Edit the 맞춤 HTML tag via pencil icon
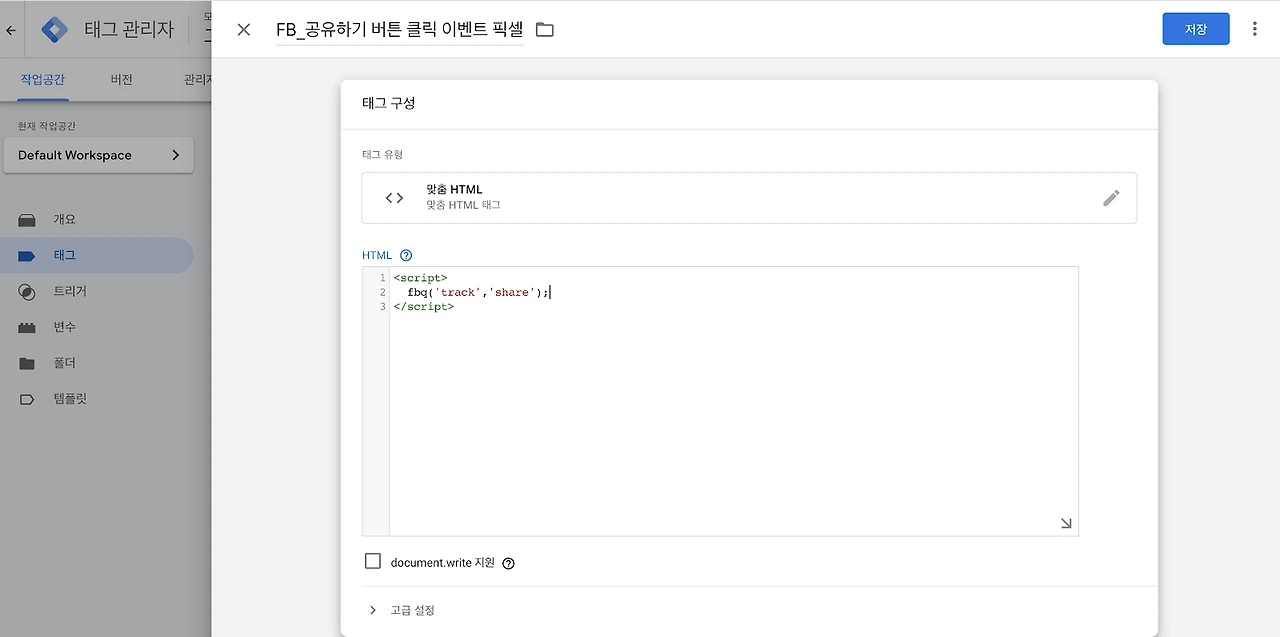This screenshot has width=1280, height=637. [1111, 198]
